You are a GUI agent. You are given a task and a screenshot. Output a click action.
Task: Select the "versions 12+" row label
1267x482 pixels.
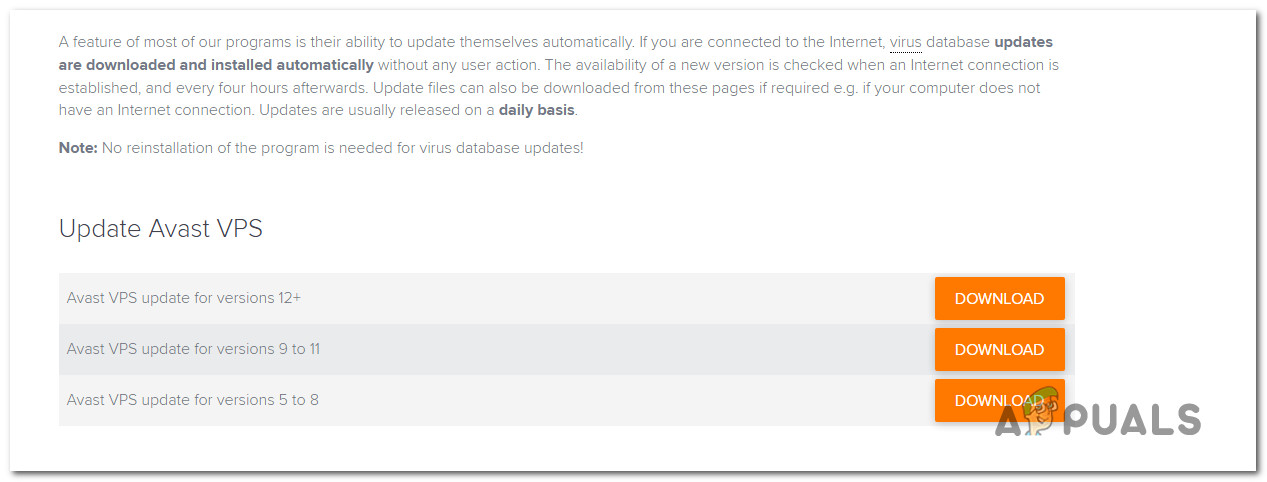(184, 298)
